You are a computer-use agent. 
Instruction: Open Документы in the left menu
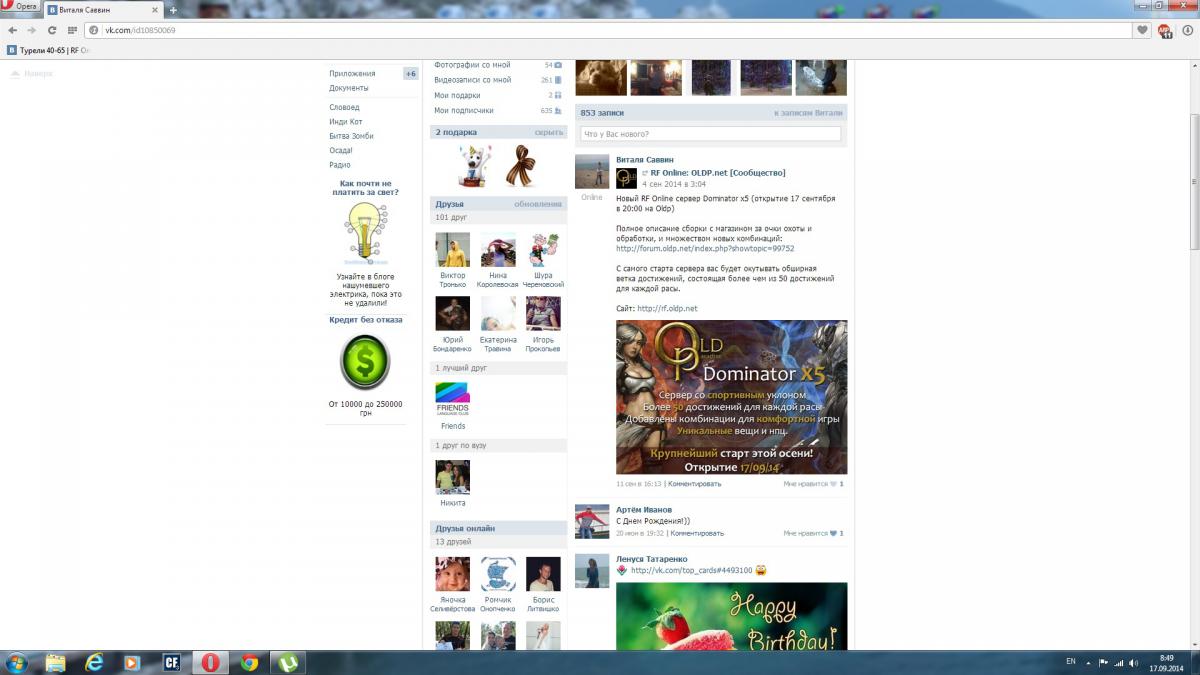(349, 88)
